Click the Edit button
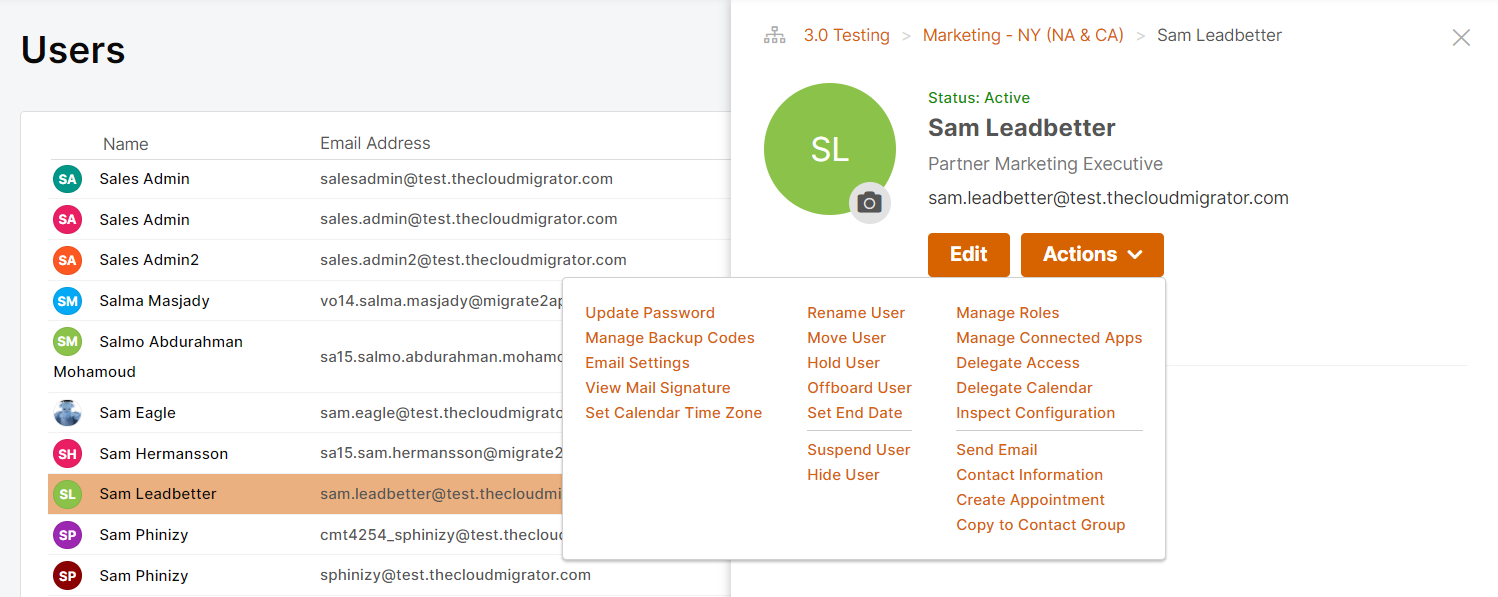Image resolution: width=1498 pixels, height=597 pixels. pyautogui.click(x=968, y=254)
